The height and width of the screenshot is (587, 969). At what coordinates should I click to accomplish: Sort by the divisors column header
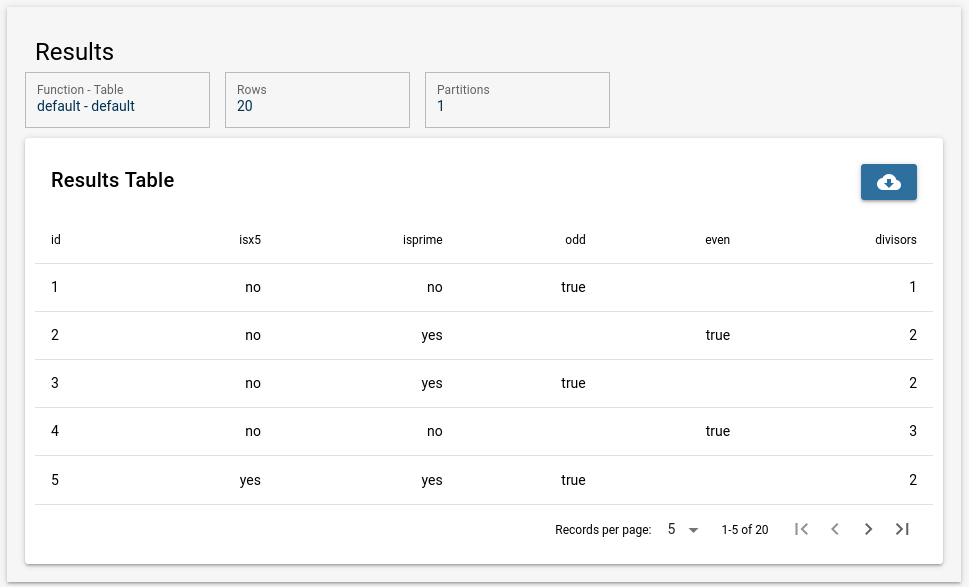click(x=895, y=240)
